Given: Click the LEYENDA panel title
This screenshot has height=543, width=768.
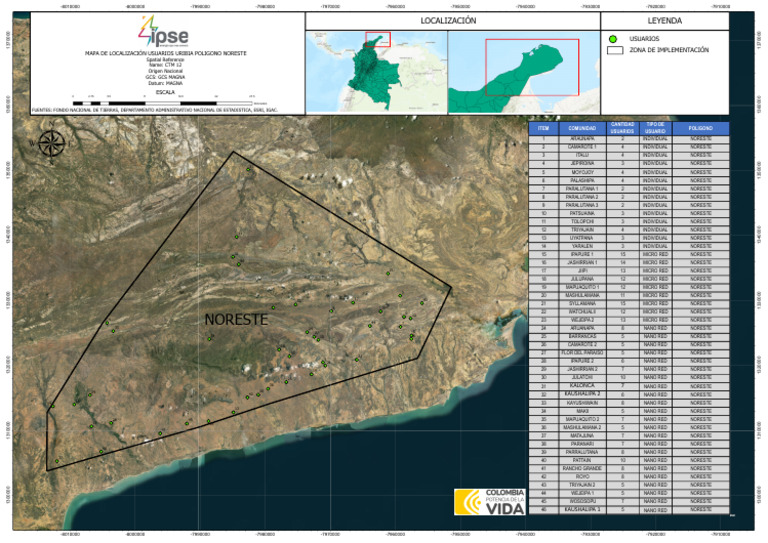Looking at the screenshot, I should point(665,21).
